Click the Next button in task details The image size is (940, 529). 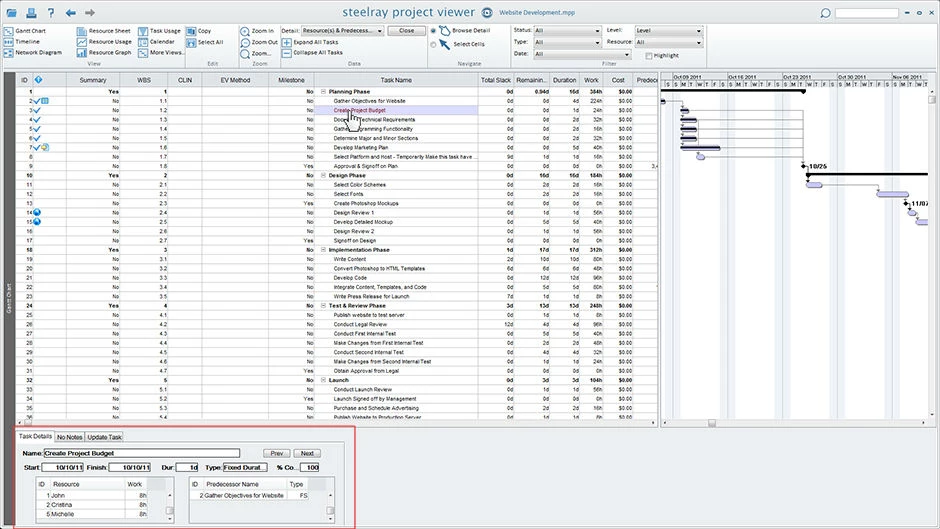point(308,453)
